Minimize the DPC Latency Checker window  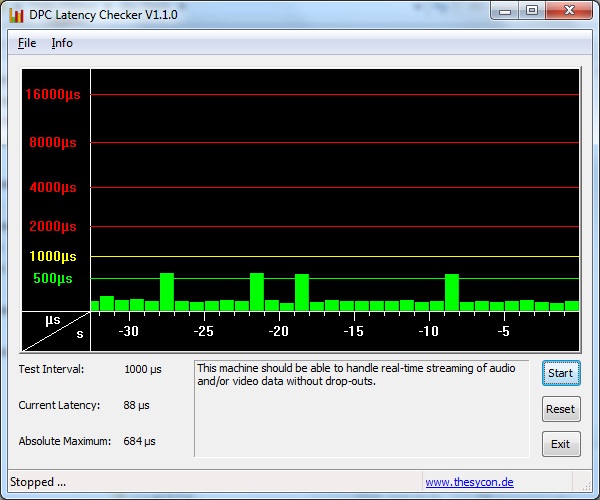tap(505, 11)
